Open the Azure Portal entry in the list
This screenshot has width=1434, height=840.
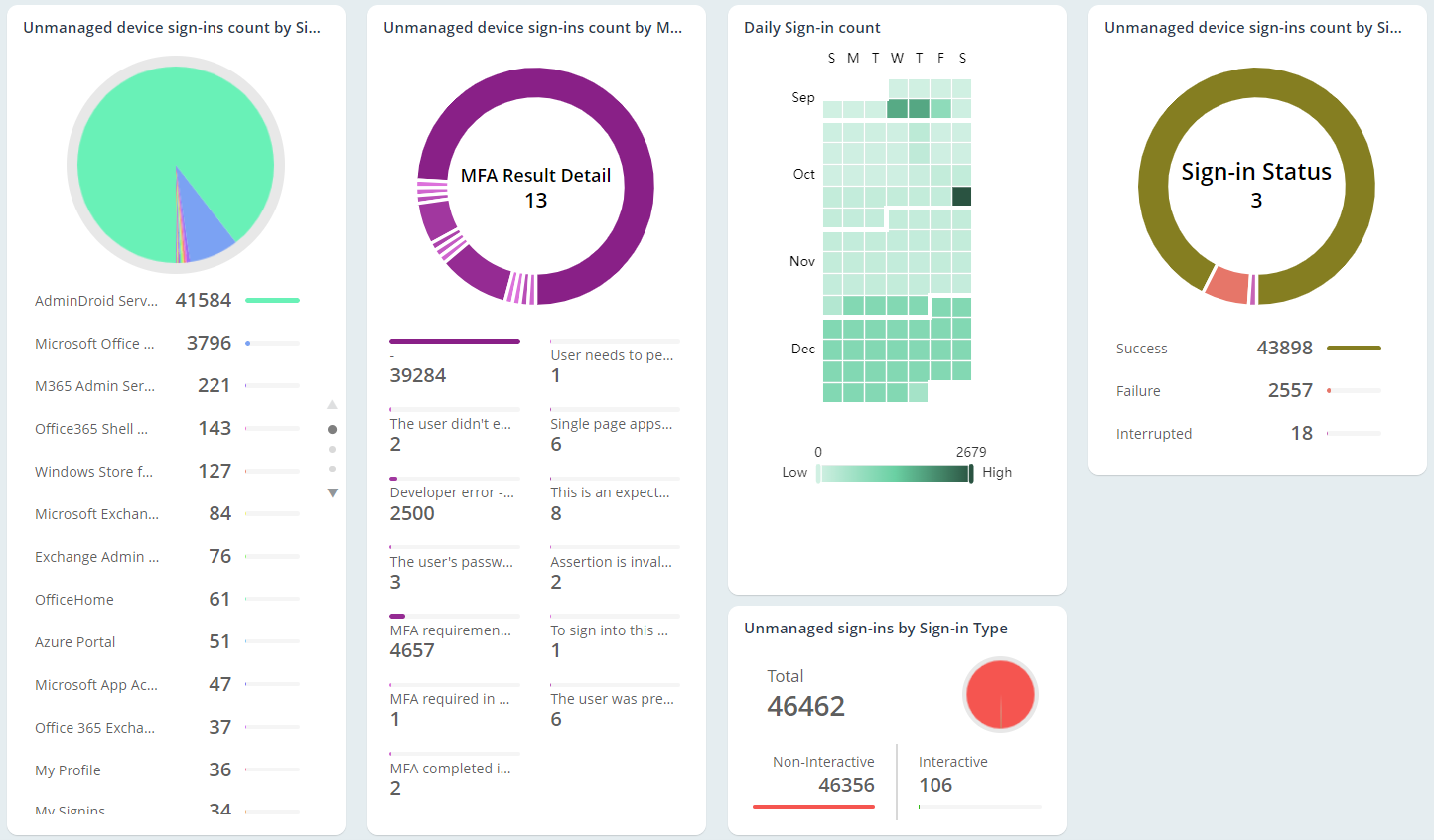tap(74, 641)
